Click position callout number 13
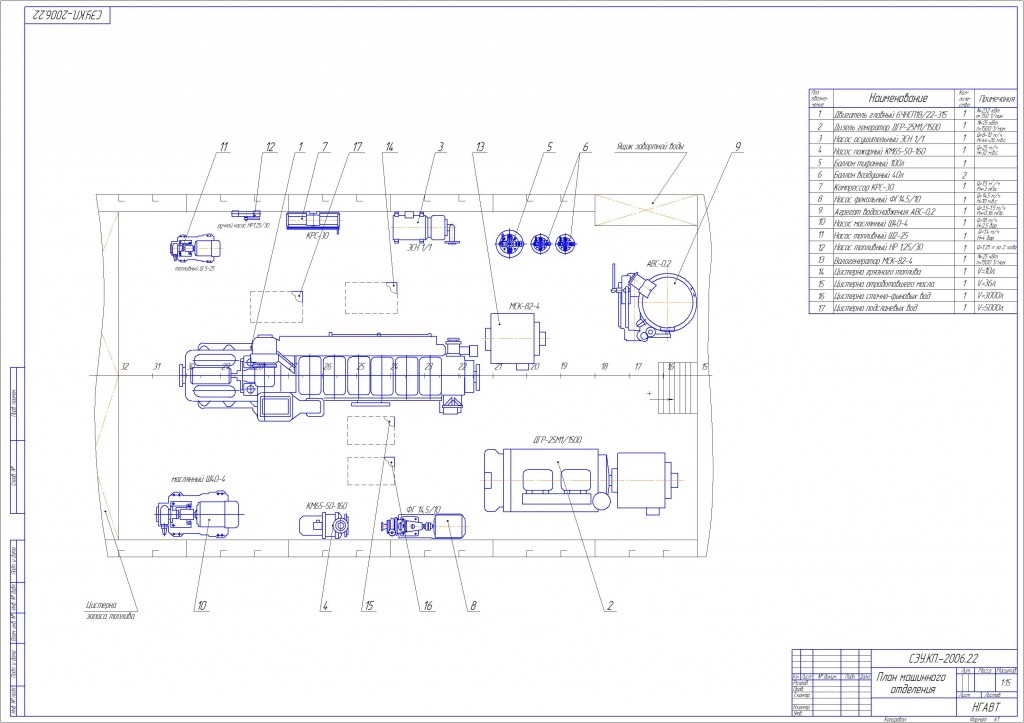This screenshot has height=723, width=1024. point(480,147)
